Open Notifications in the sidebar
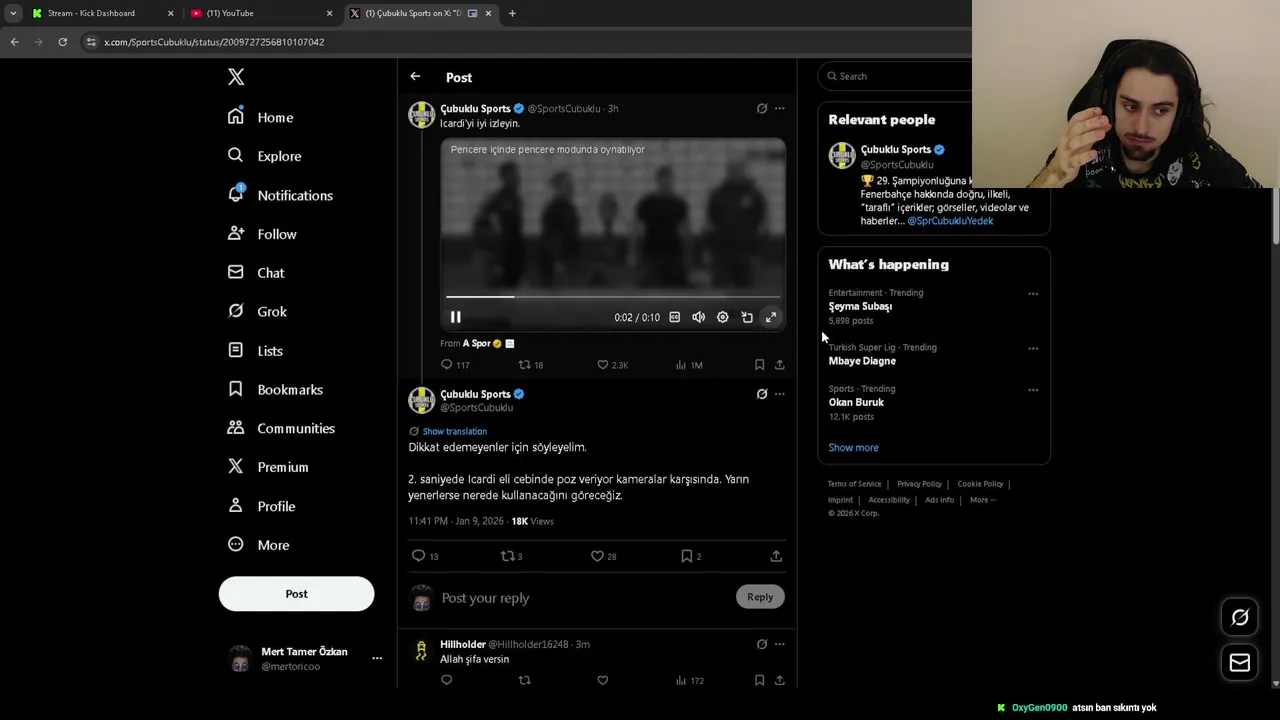 coord(280,195)
